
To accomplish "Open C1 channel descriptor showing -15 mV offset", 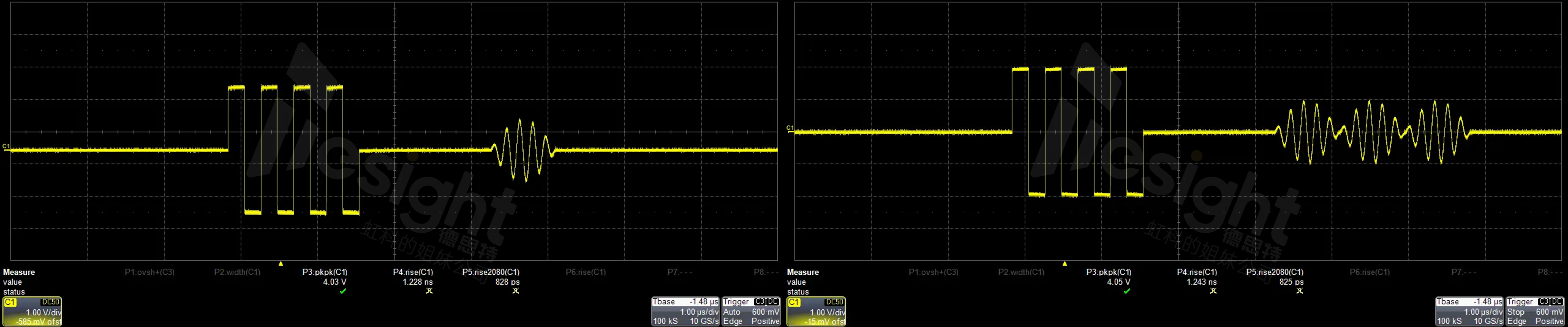I will 816,312.
